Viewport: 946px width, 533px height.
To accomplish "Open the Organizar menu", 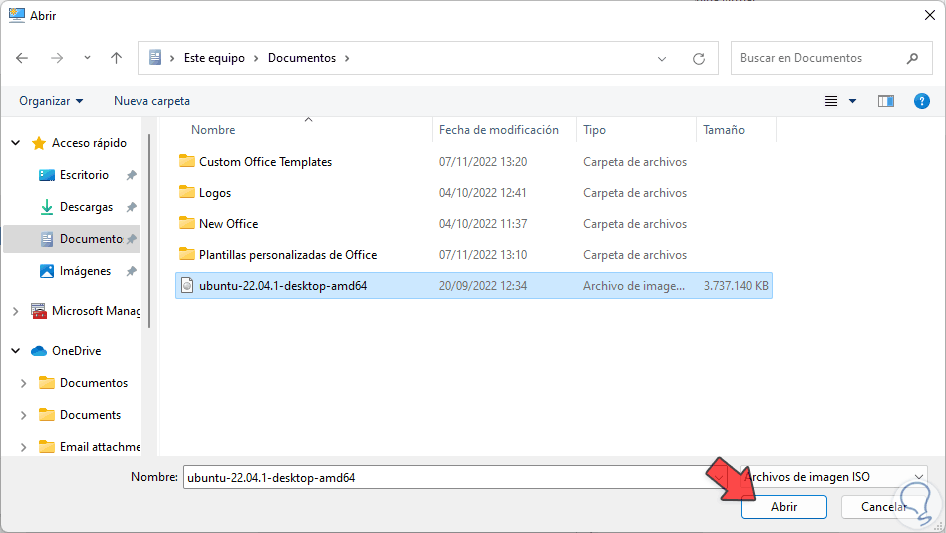I will (51, 101).
